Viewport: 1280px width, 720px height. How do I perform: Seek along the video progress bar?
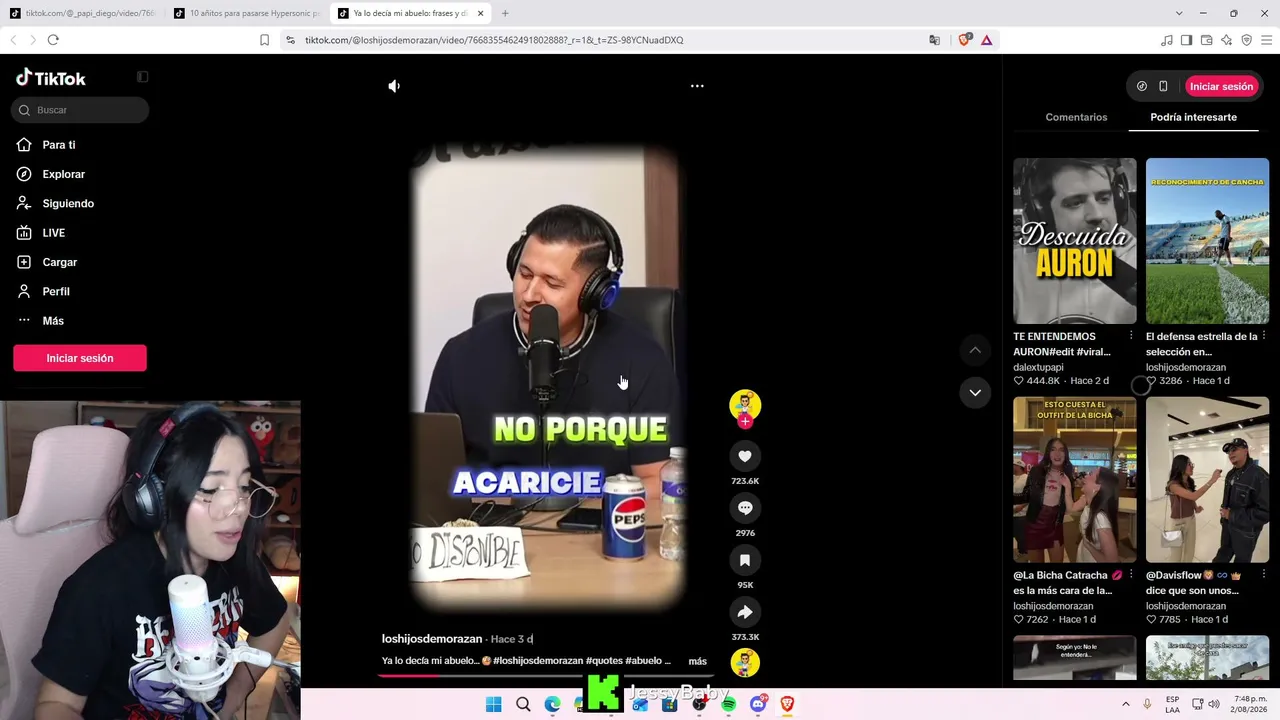pos(547,675)
